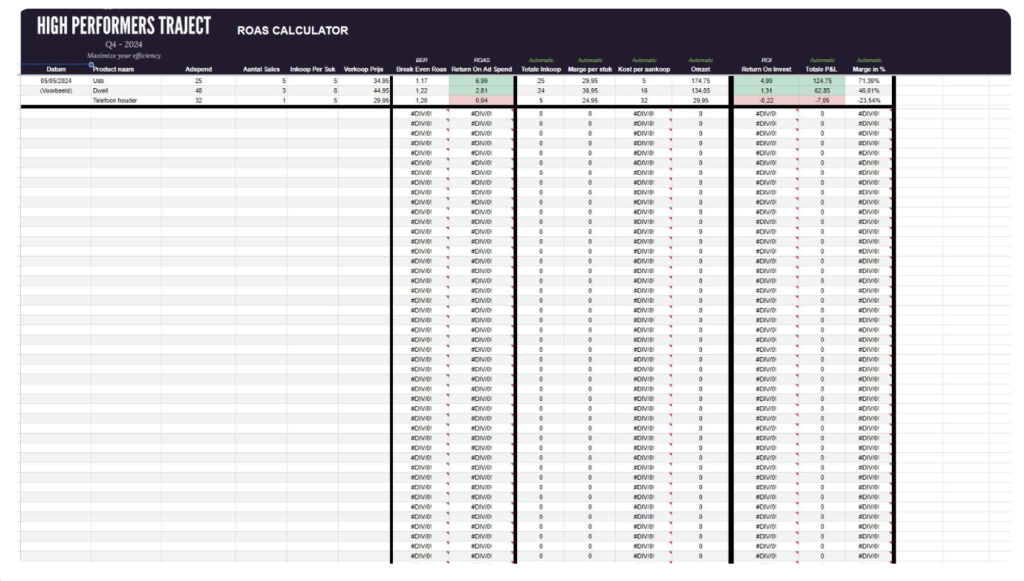The width and height of the screenshot is (1024, 581).
Task: Select break even roas cell '1,17'
Action: [x=421, y=81]
